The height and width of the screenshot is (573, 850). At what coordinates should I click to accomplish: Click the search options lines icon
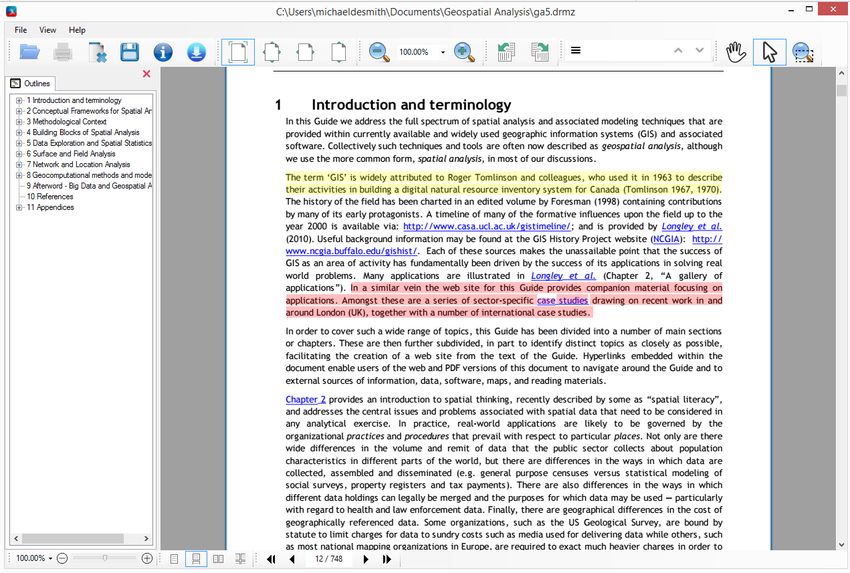pos(576,50)
